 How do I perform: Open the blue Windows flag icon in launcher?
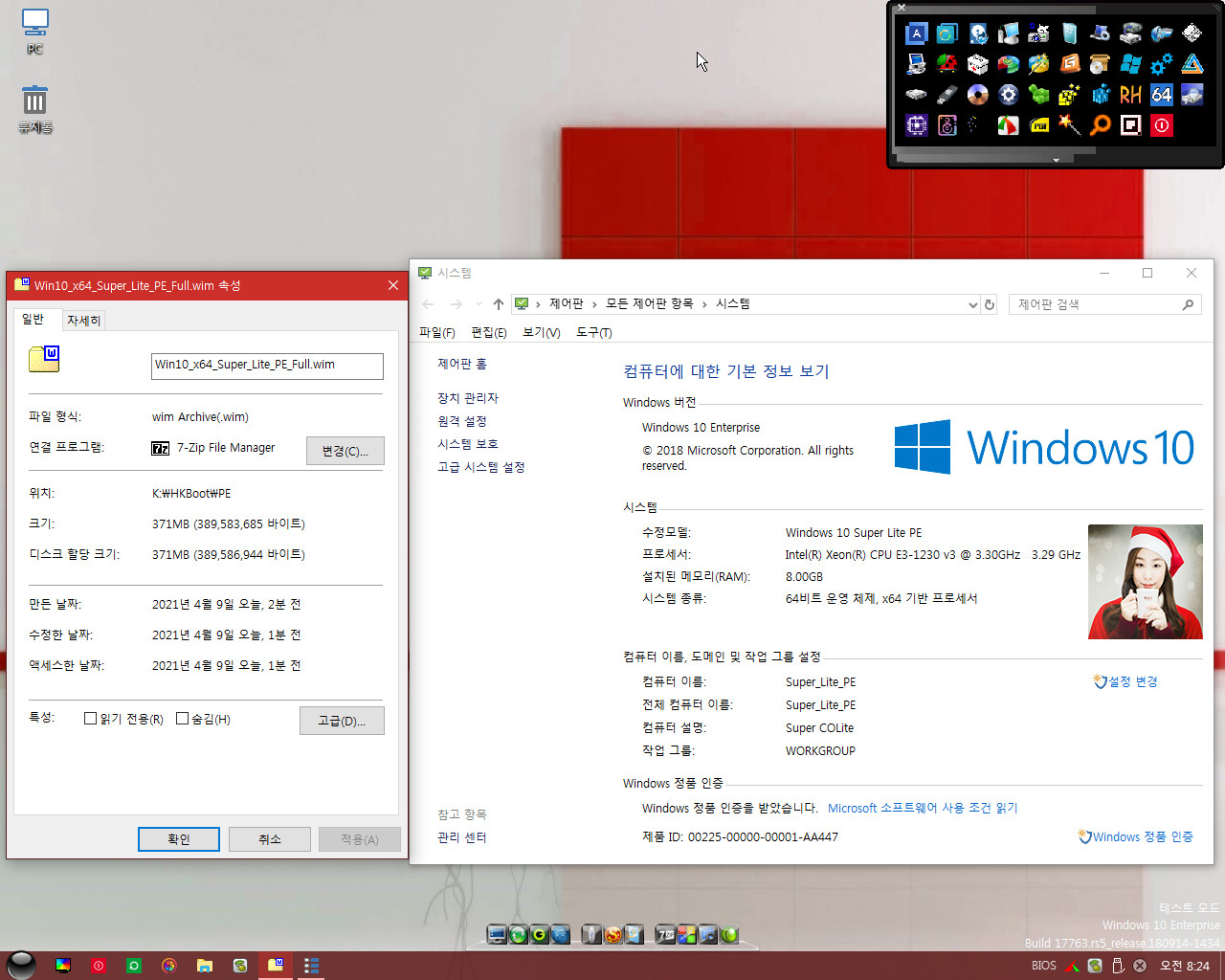coord(1130,64)
